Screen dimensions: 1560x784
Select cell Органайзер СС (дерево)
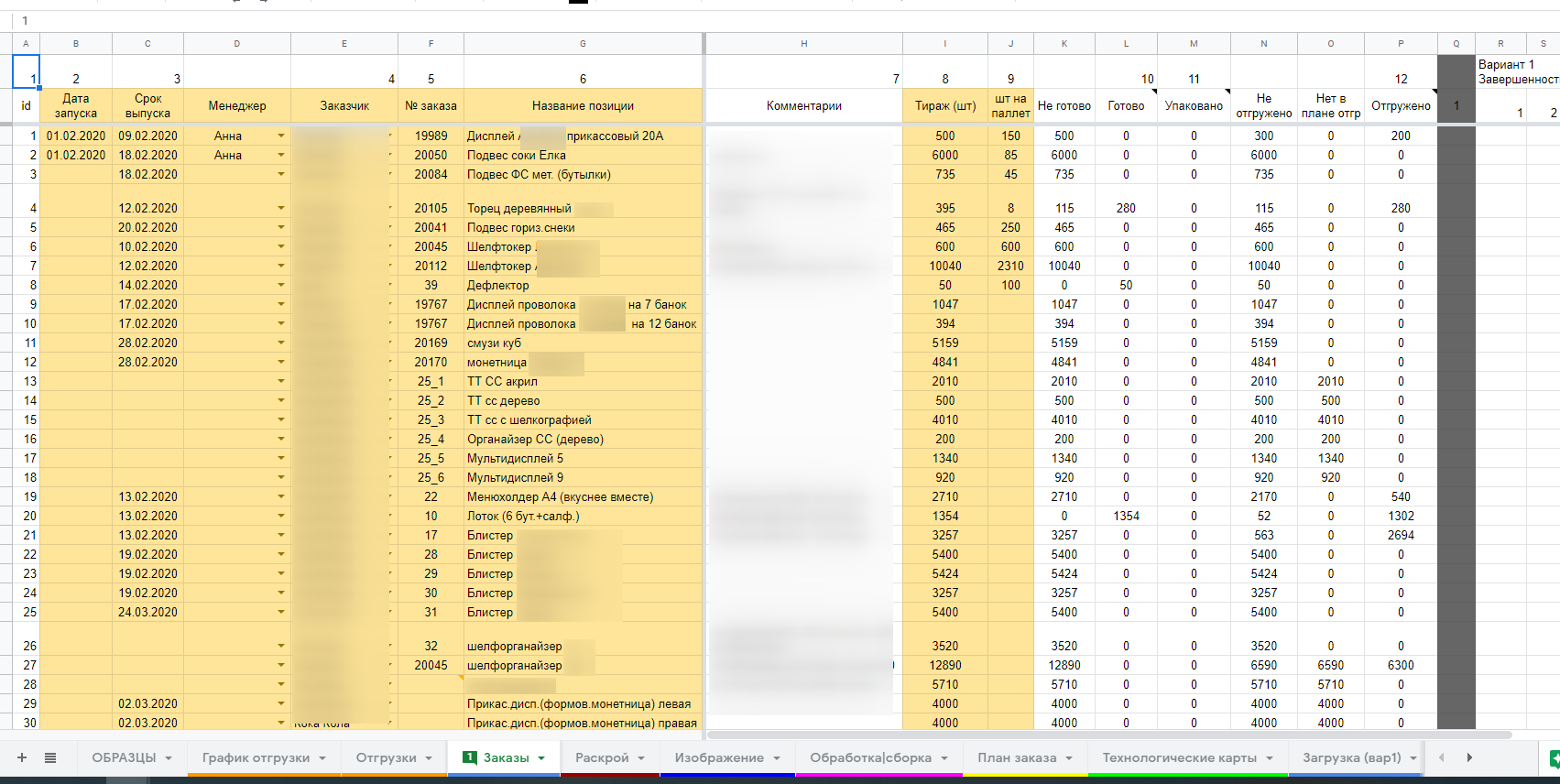pyautogui.click(x=583, y=439)
